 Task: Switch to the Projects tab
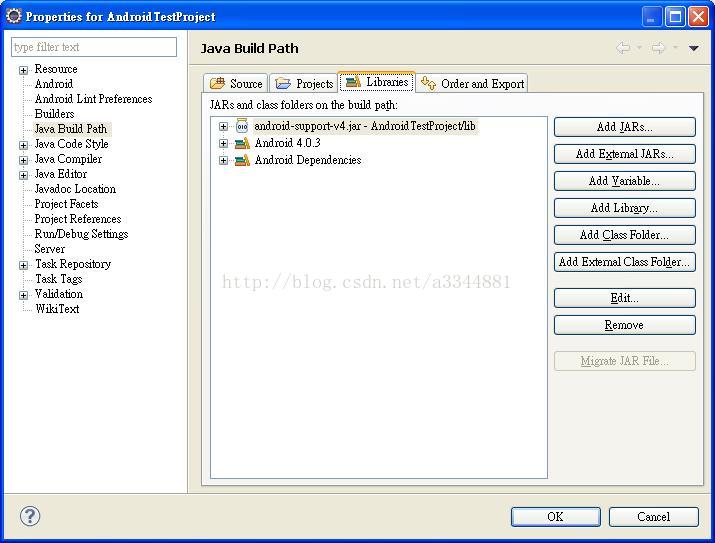[x=303, y=83]
